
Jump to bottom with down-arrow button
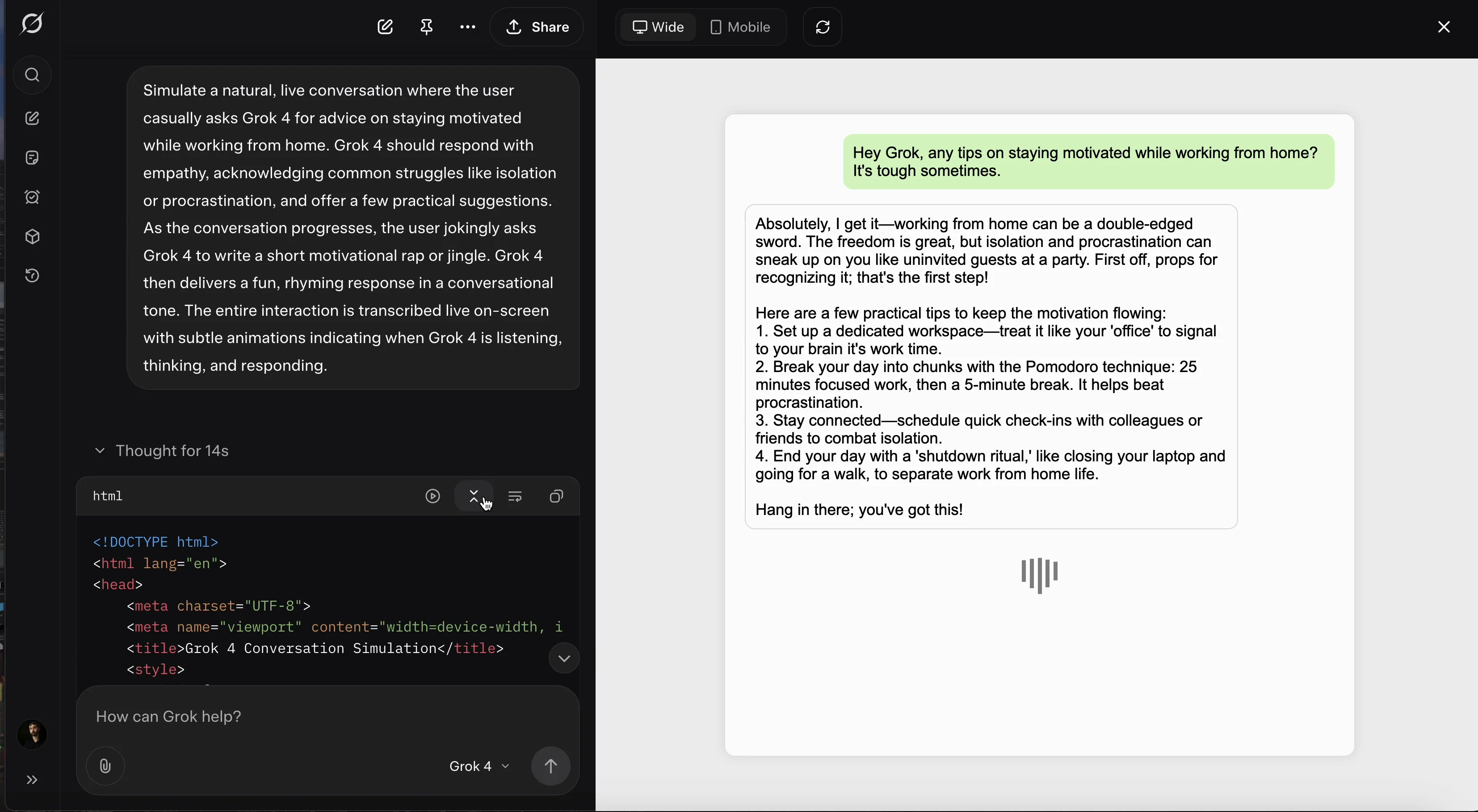(563, 659)
